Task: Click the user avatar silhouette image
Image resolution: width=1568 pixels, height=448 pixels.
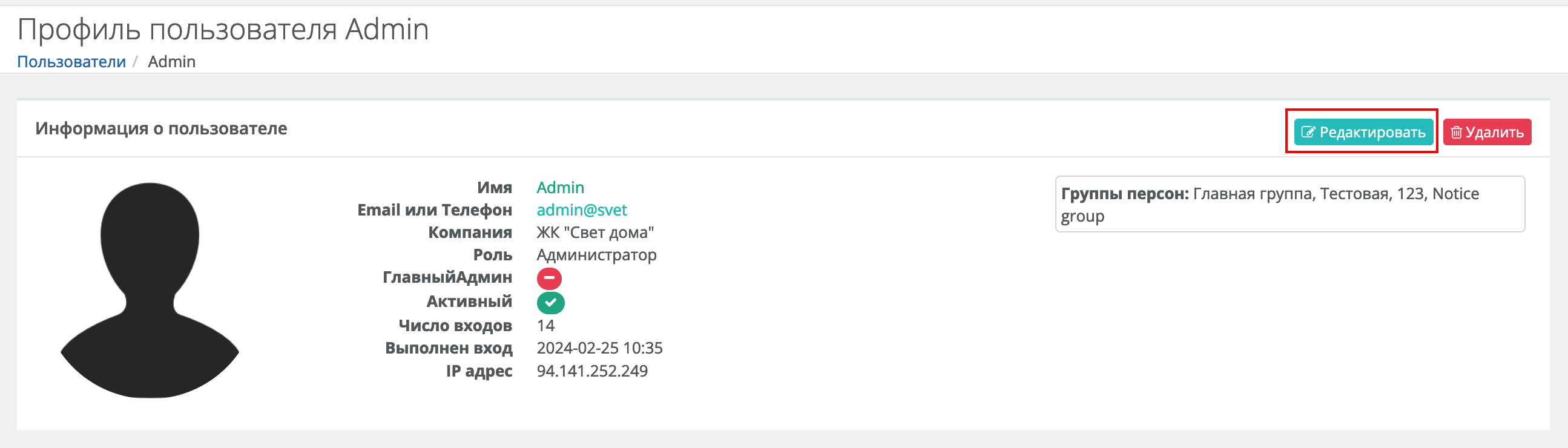Action: point(150,291)
